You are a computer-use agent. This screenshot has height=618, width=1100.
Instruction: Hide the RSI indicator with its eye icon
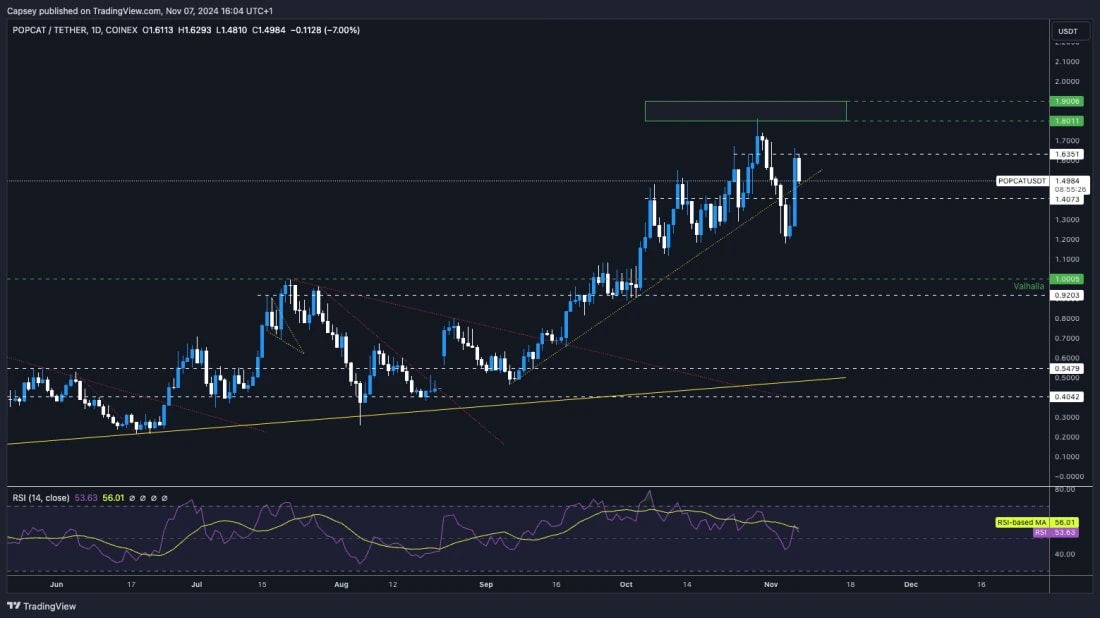(131, 497)
